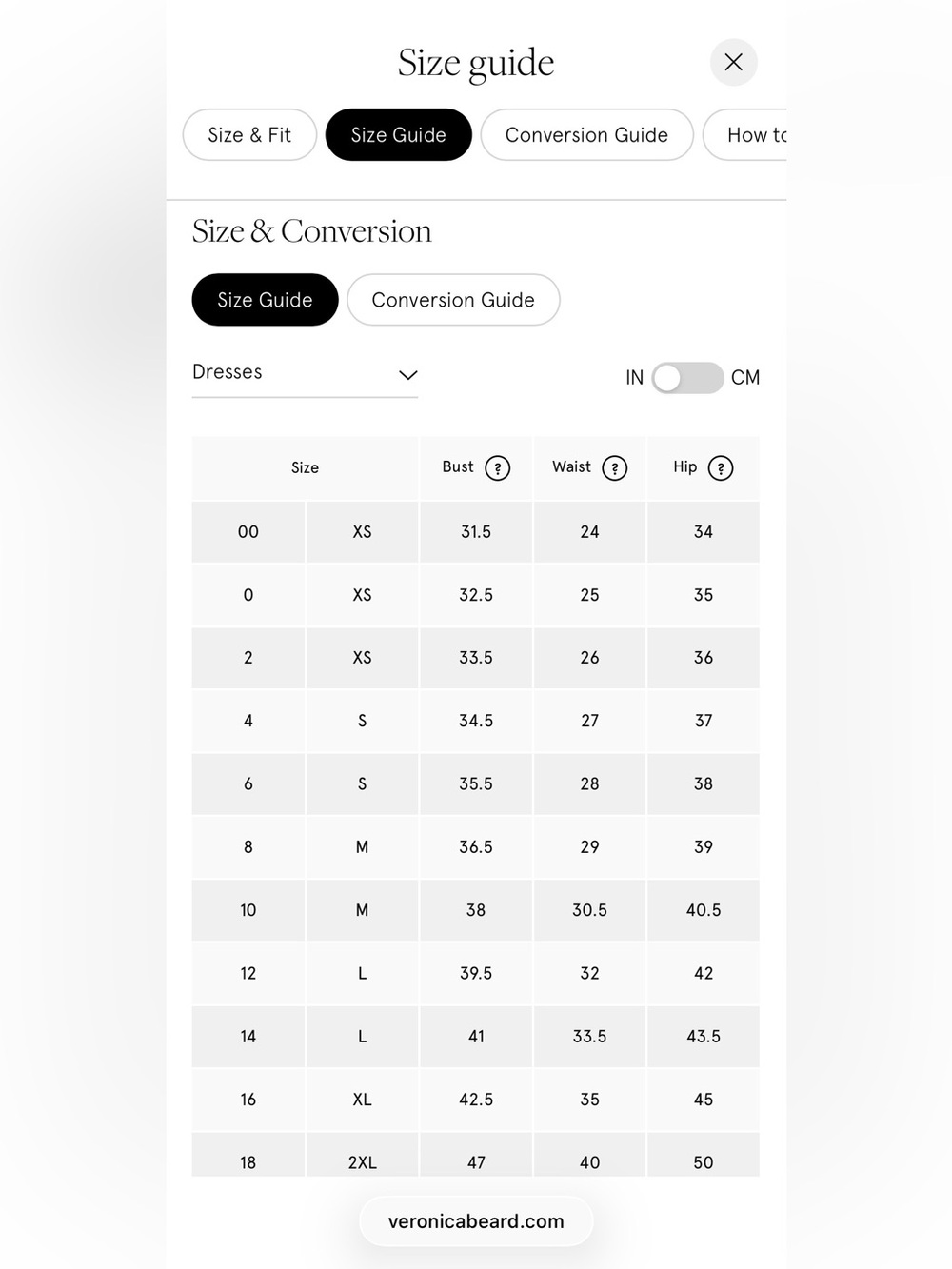Select the top Size Guide tab
The height and width of the screenshot is (1269, 952).
[398, 135]
